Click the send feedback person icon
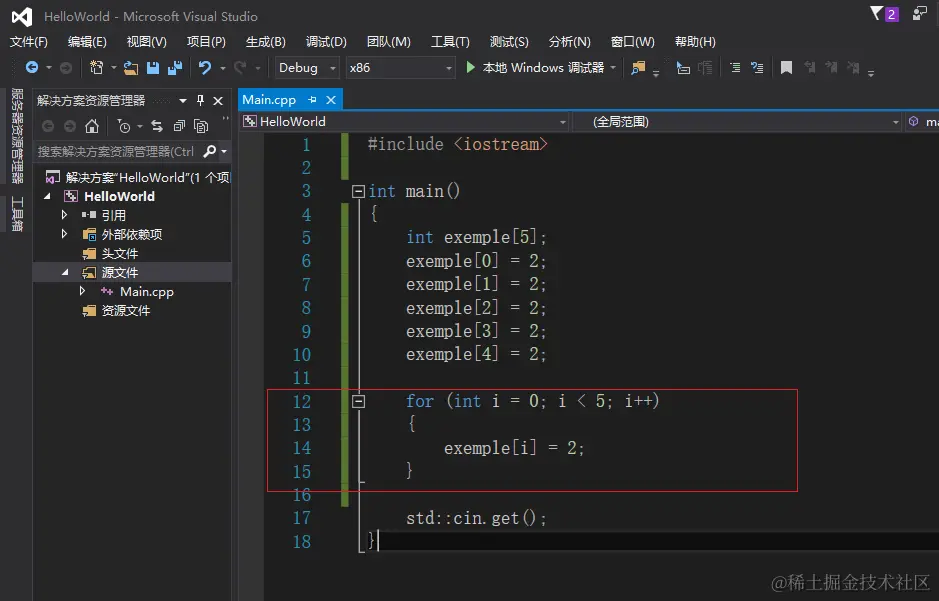939x601 pixels. pyautogui.click(x=919, y=13)
